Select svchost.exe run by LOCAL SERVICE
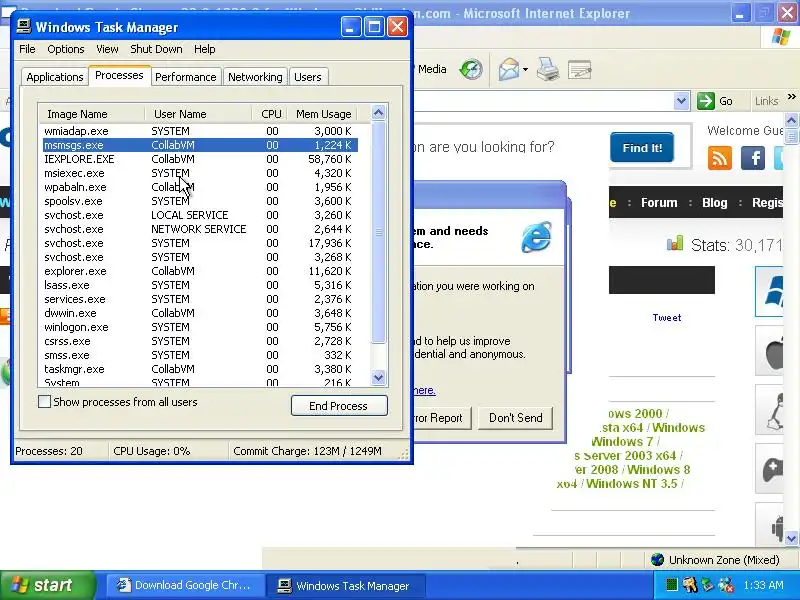 tap(200, 215)
